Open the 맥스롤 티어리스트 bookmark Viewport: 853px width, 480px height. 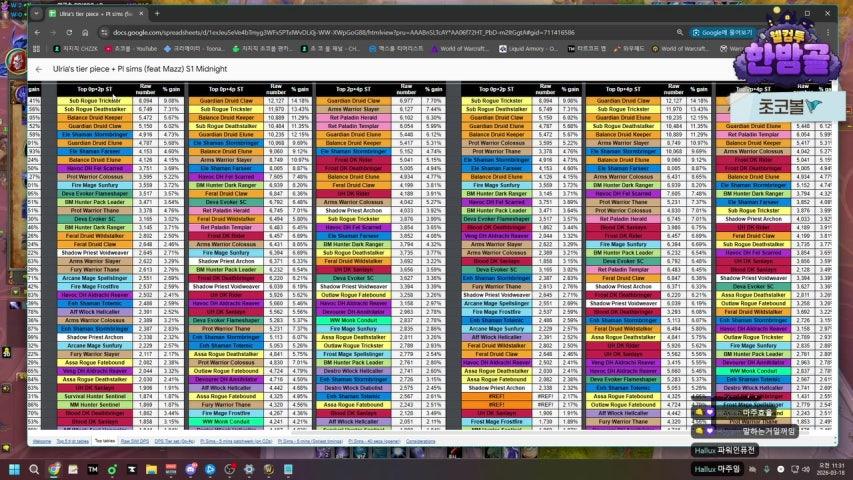pyautogui.click(x=395, y=48)
